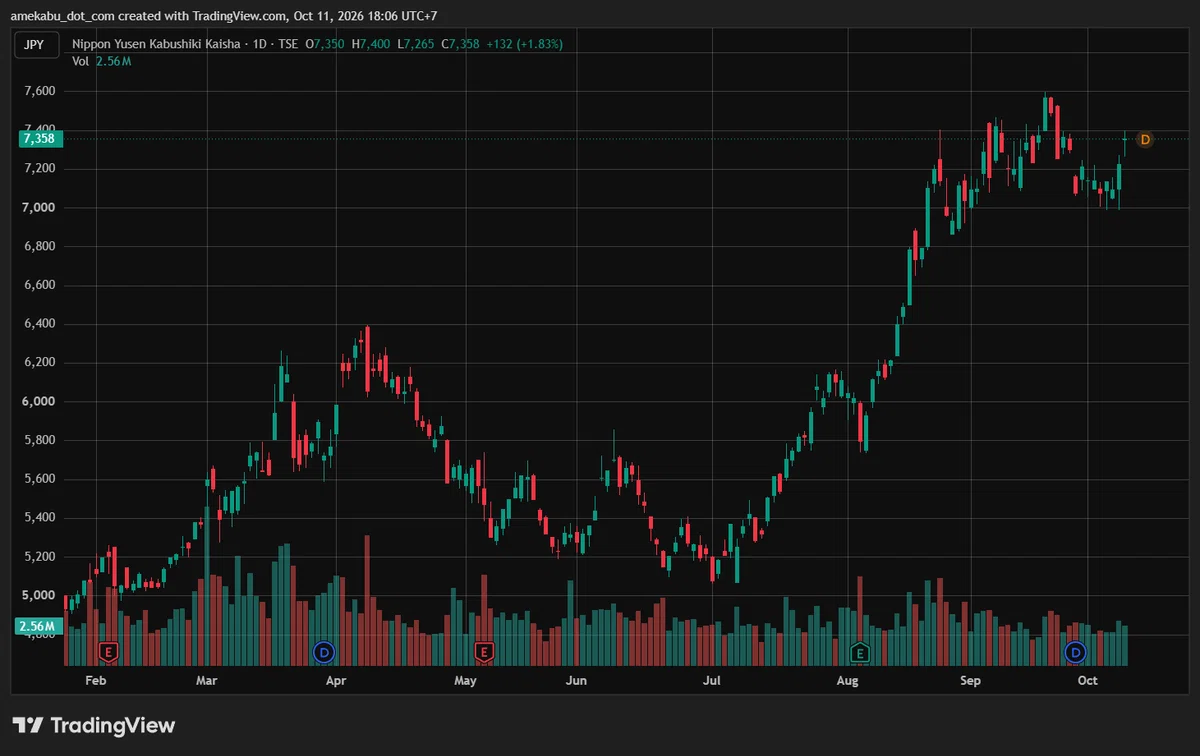Screen dimensions: 1200x756
Task: Click the red E earnings marker near Feb
Action: click(109, 652)
